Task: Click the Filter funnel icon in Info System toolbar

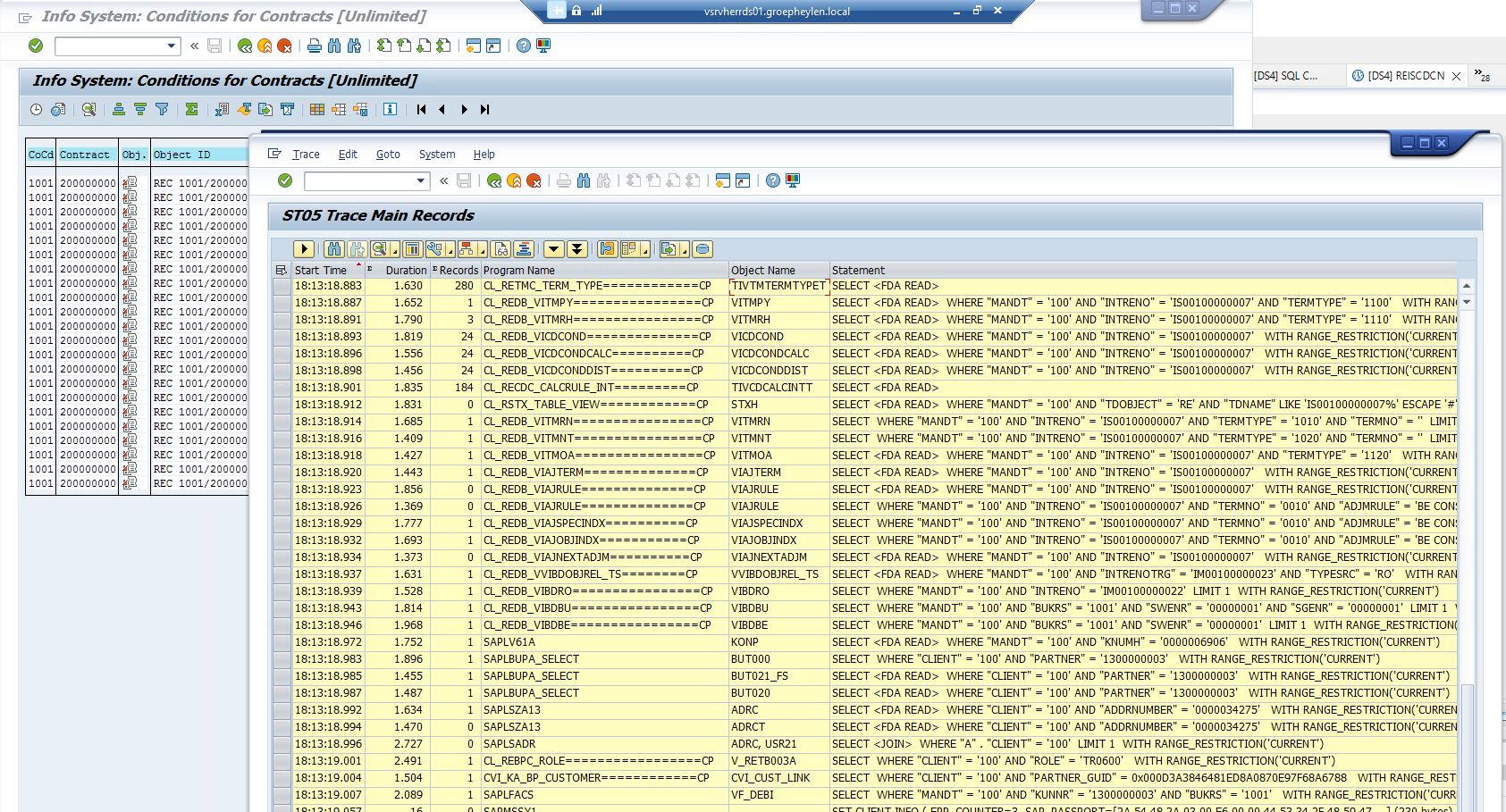Action: click(162, 109)
